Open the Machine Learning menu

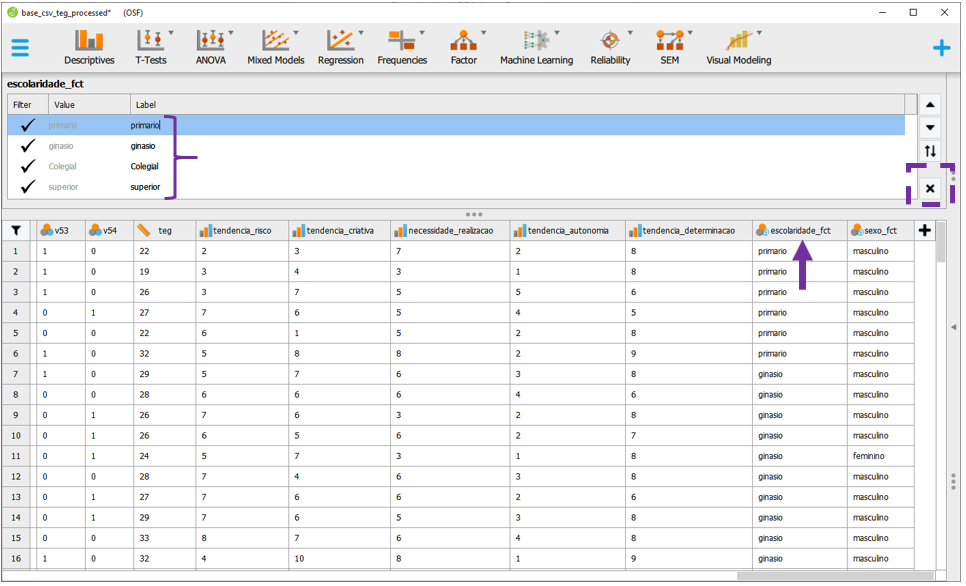coord(536,47)
